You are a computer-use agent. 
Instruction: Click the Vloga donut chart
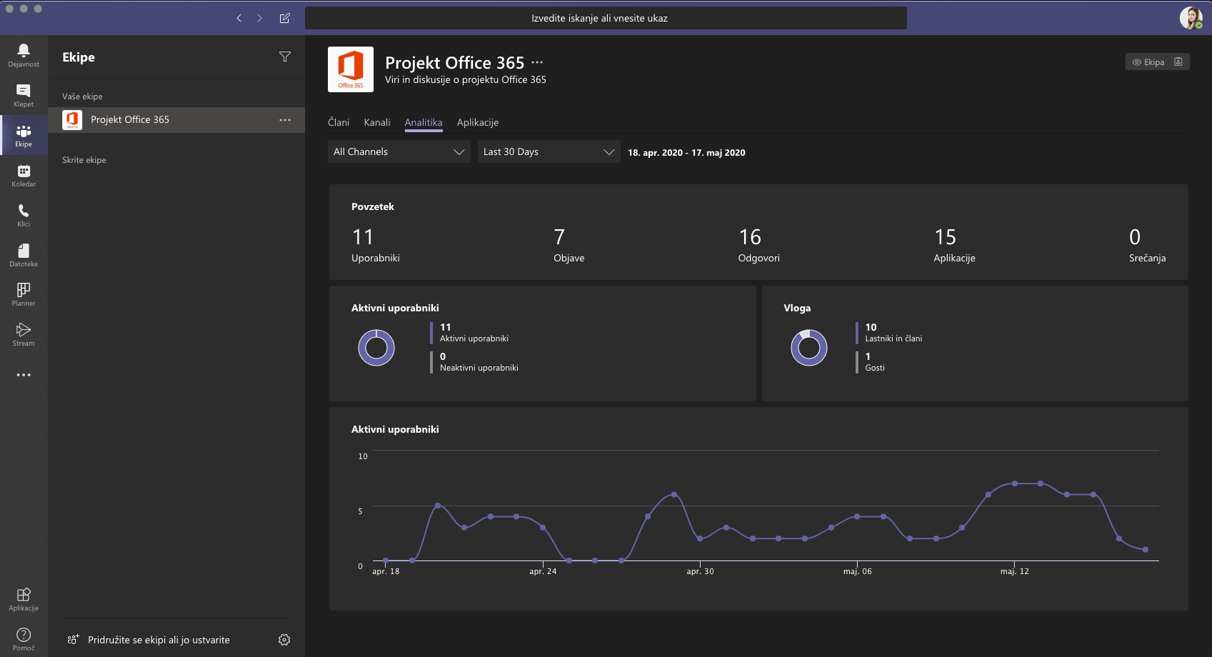tap(809, 348)
